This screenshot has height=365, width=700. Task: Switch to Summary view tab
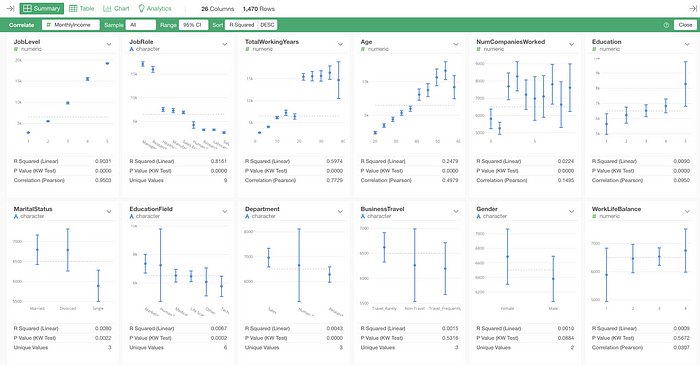pos(42,8)
